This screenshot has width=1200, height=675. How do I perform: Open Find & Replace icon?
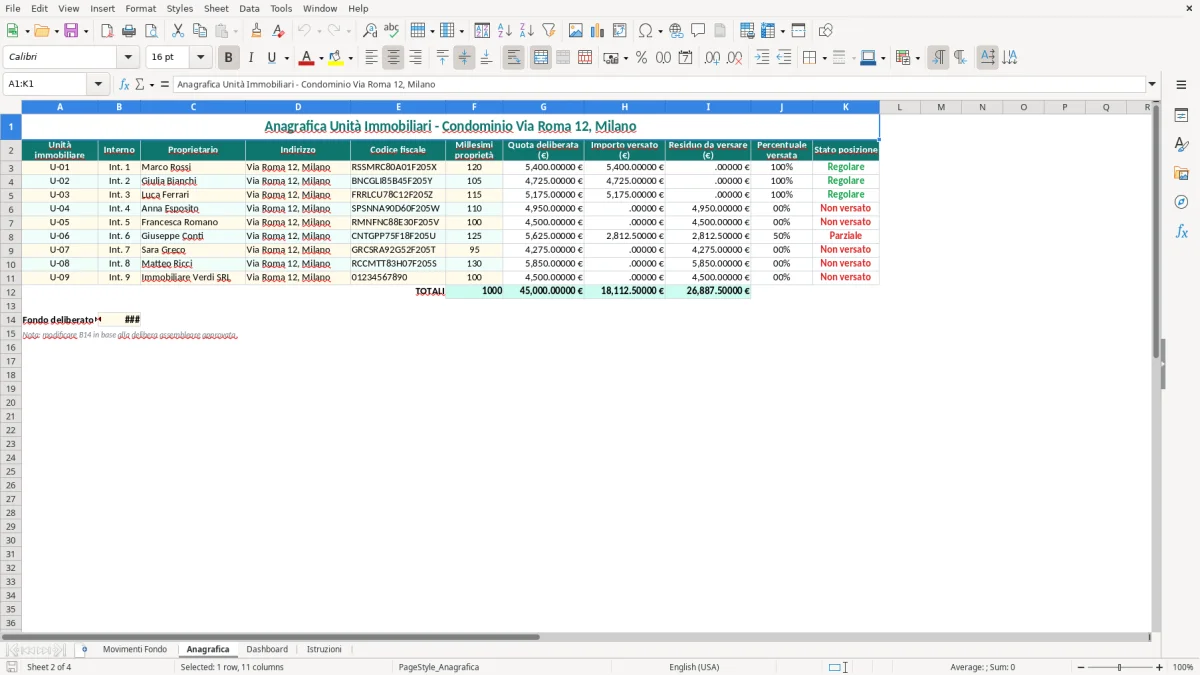pyautogui.click(x=370, y=31)
